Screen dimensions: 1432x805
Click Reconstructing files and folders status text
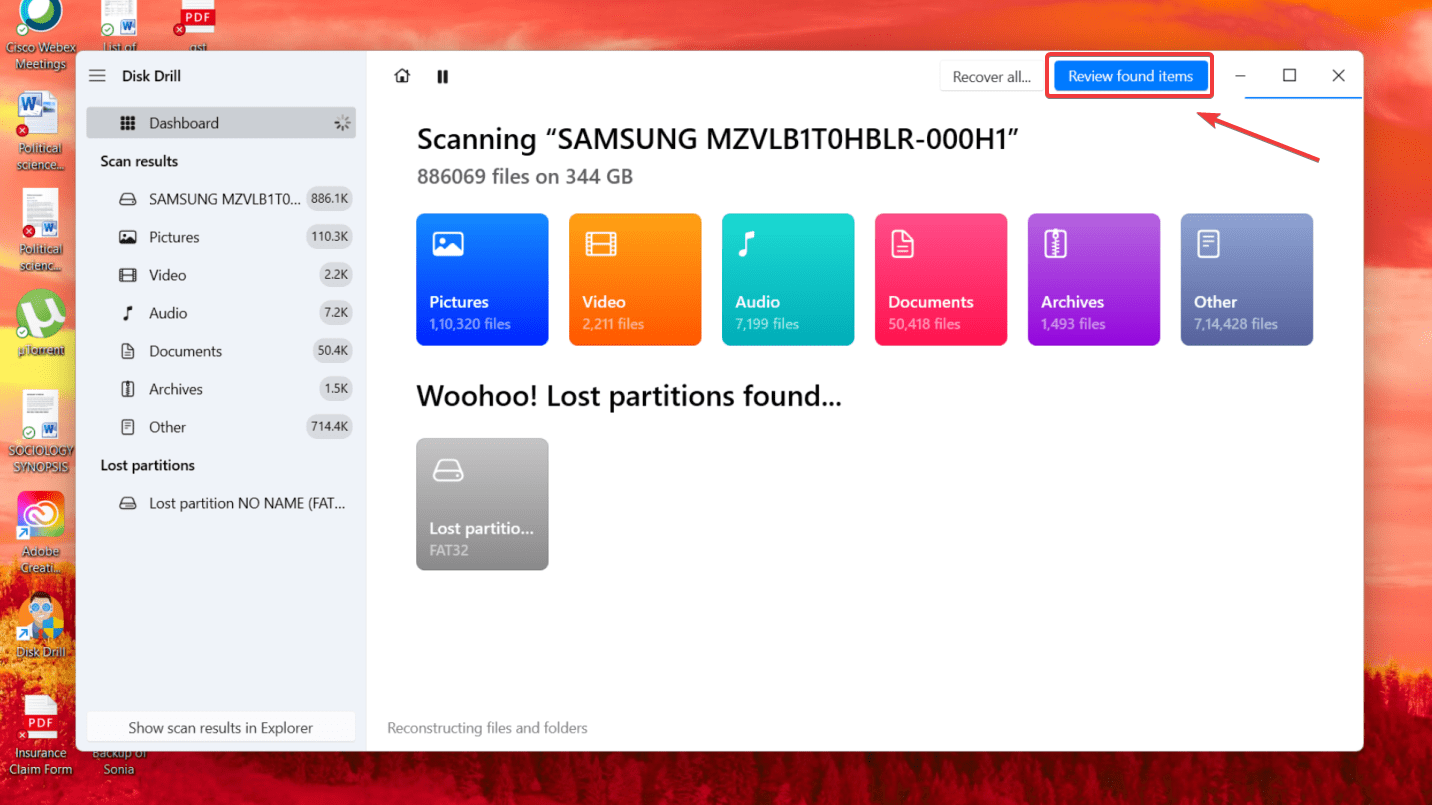click(487, 728)
